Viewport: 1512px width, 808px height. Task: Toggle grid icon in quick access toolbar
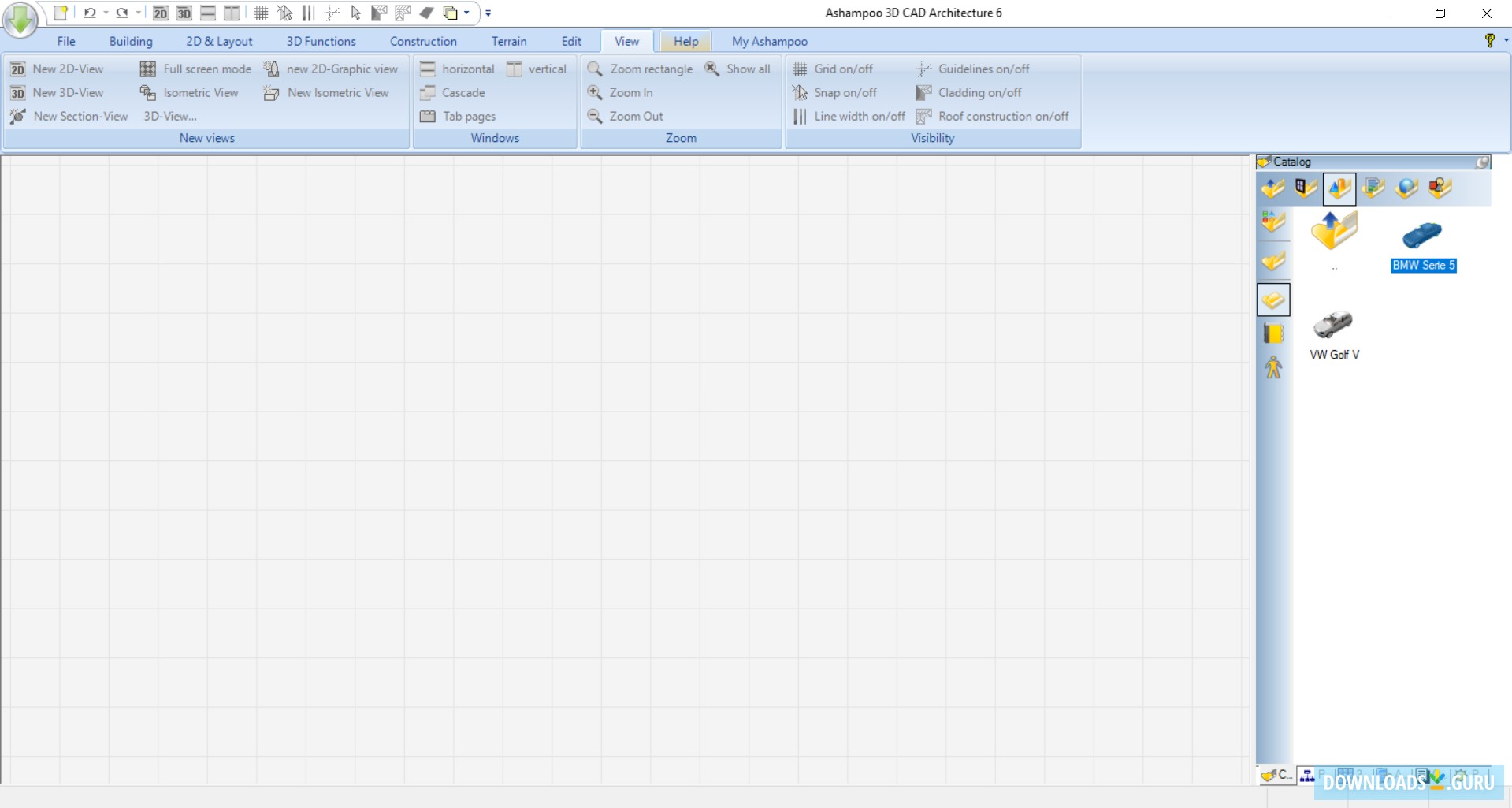[261, 13]
